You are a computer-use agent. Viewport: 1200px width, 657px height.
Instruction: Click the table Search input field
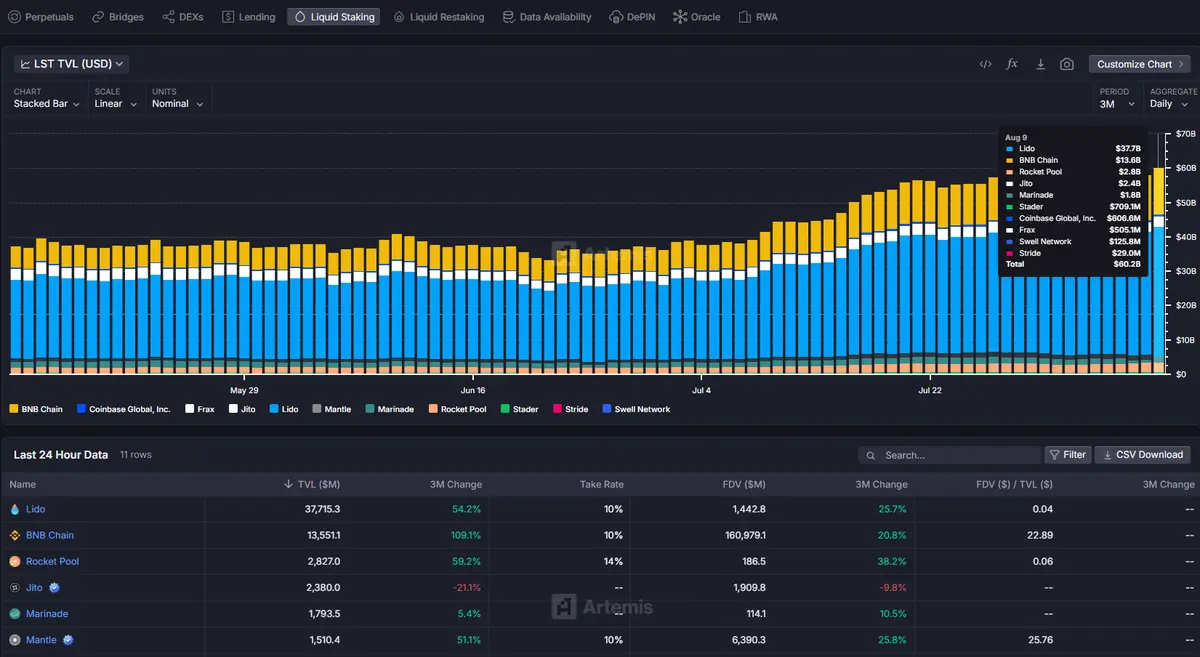click(949, 455)
